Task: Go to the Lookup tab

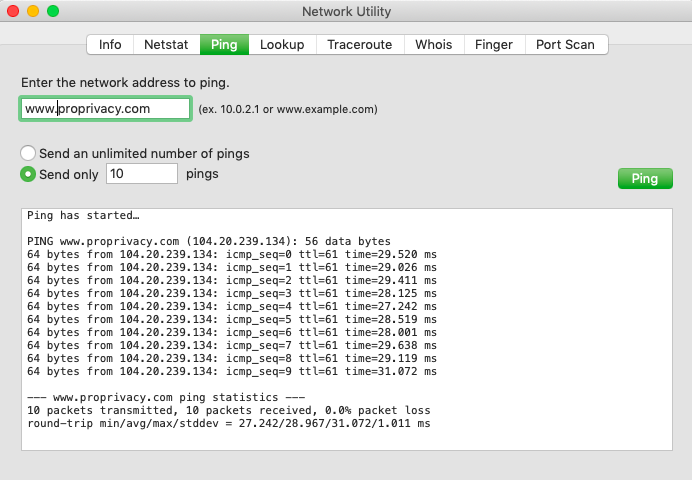Action: tap(282, 45)
